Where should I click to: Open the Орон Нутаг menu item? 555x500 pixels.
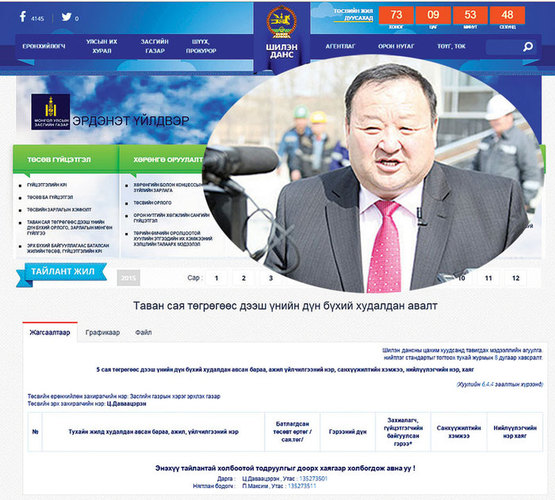[396, 46]
